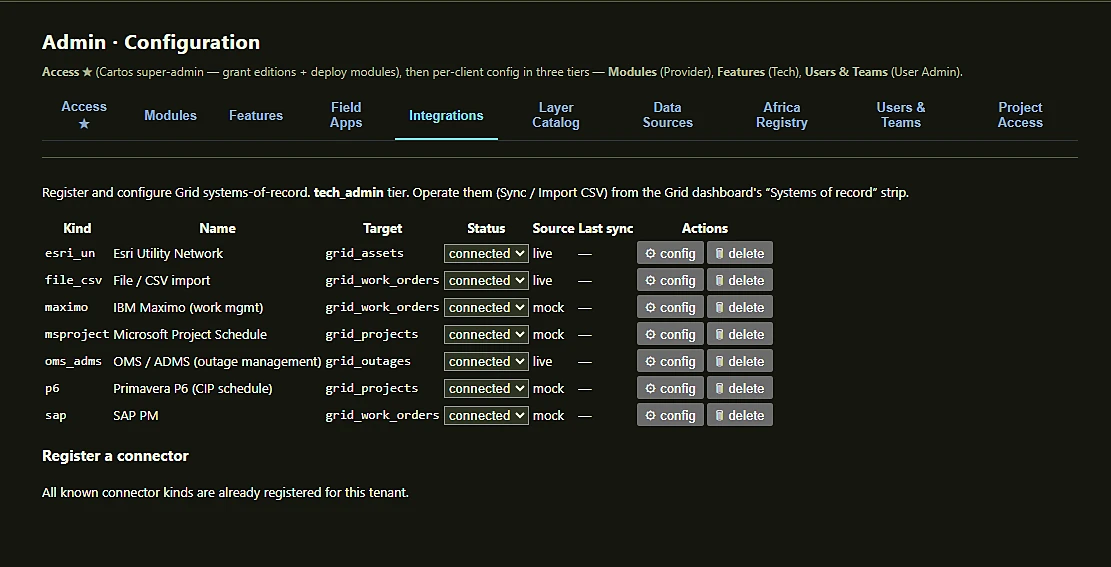
Task: Open the Africa Registry tab
Action: 782,115
